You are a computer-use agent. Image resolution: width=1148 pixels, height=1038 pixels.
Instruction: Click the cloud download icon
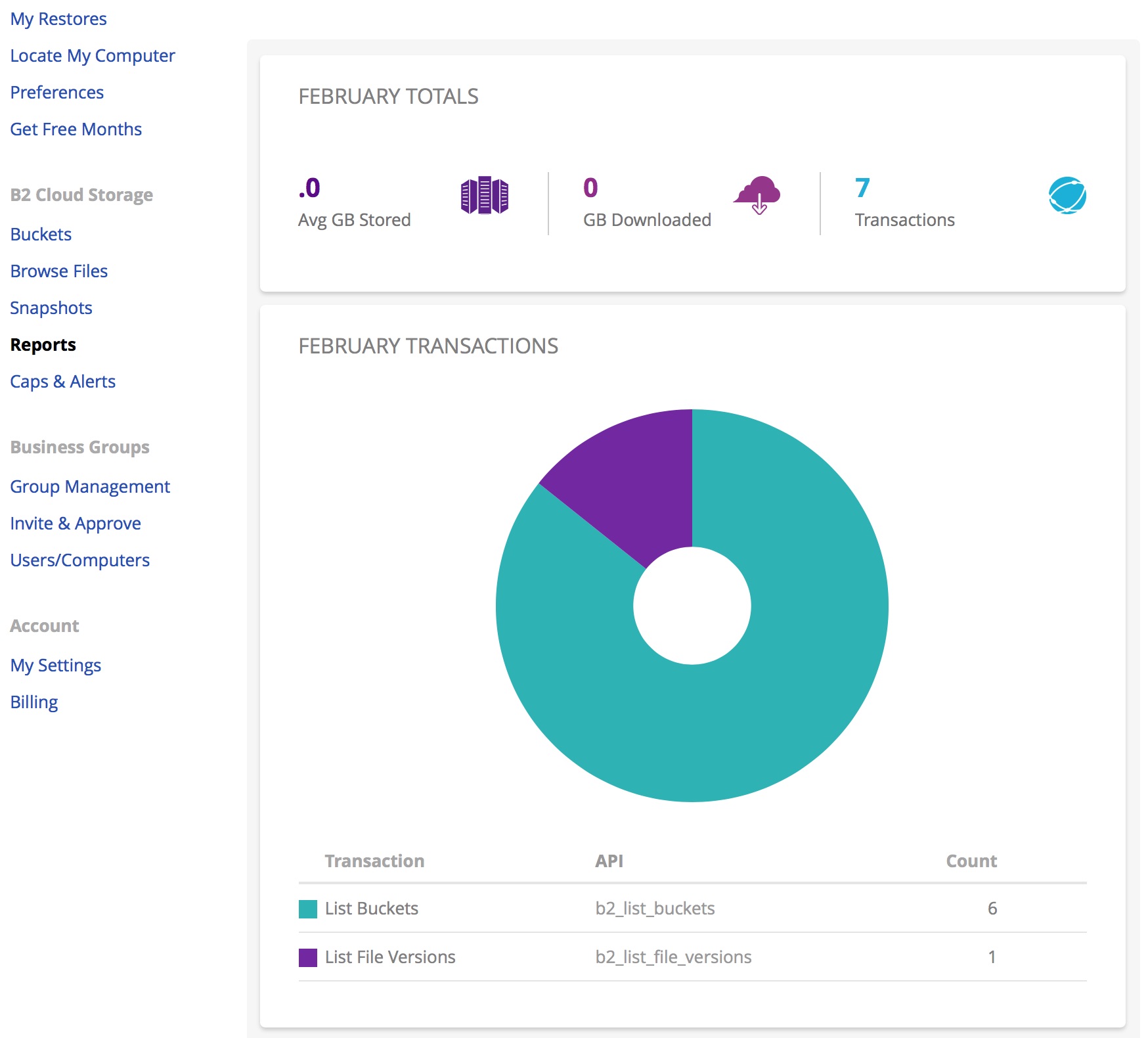point(757,195)
